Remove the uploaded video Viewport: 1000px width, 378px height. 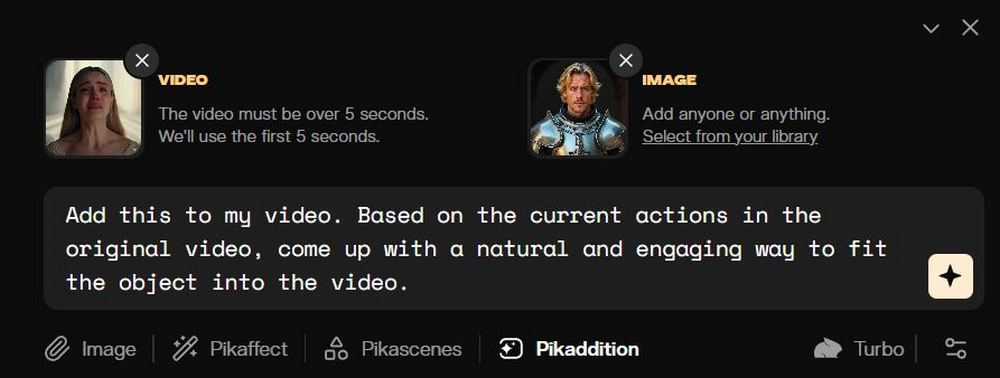point(142,61)
